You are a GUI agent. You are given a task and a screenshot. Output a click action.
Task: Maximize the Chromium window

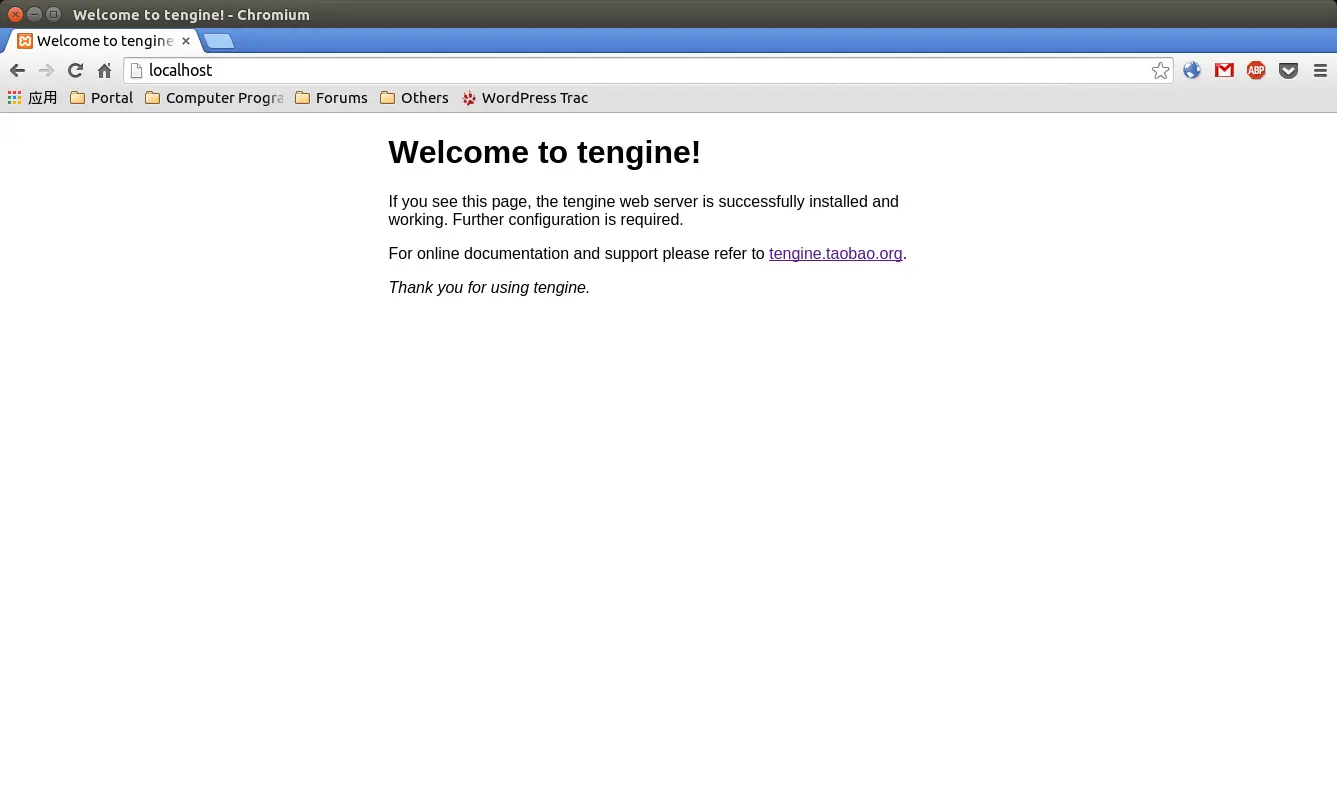tap(53, 14)
